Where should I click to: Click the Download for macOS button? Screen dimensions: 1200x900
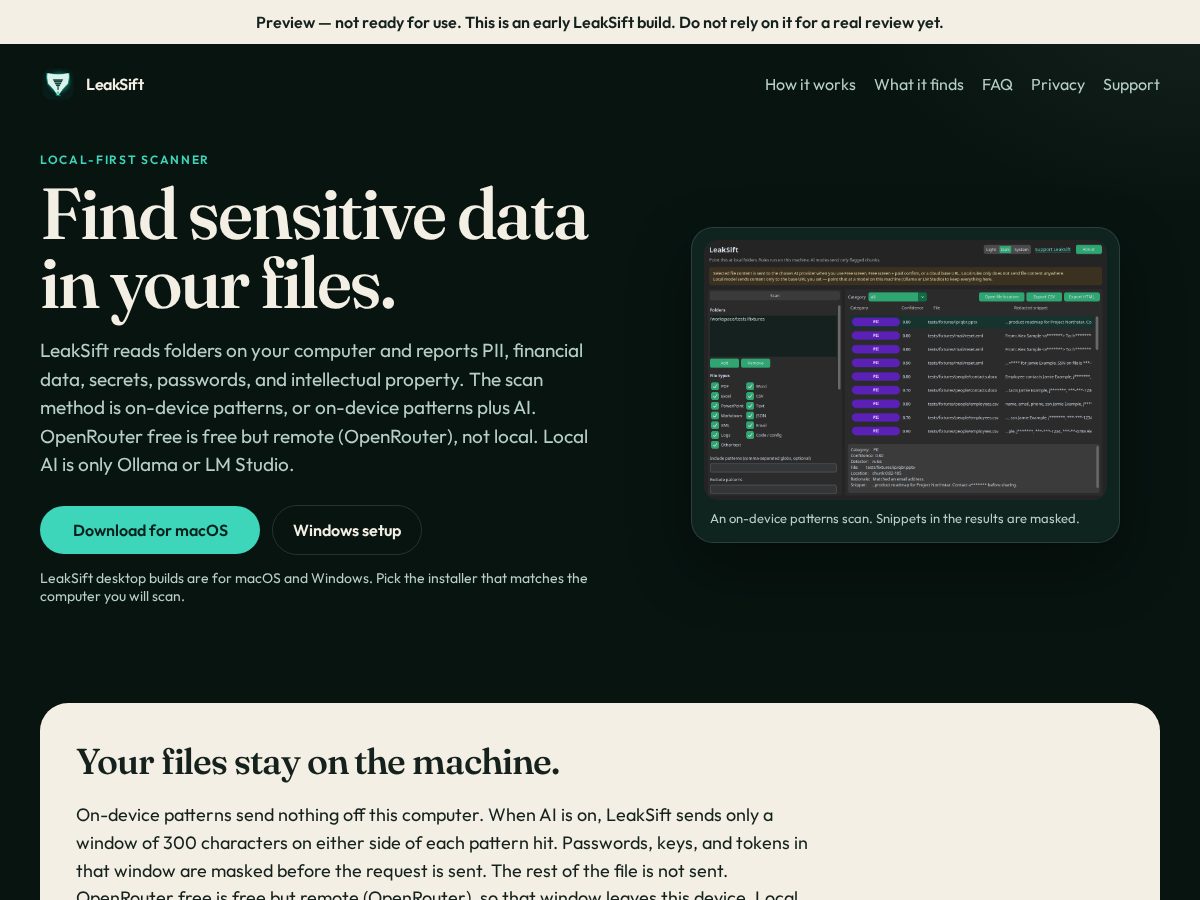[x=150, y=530]
